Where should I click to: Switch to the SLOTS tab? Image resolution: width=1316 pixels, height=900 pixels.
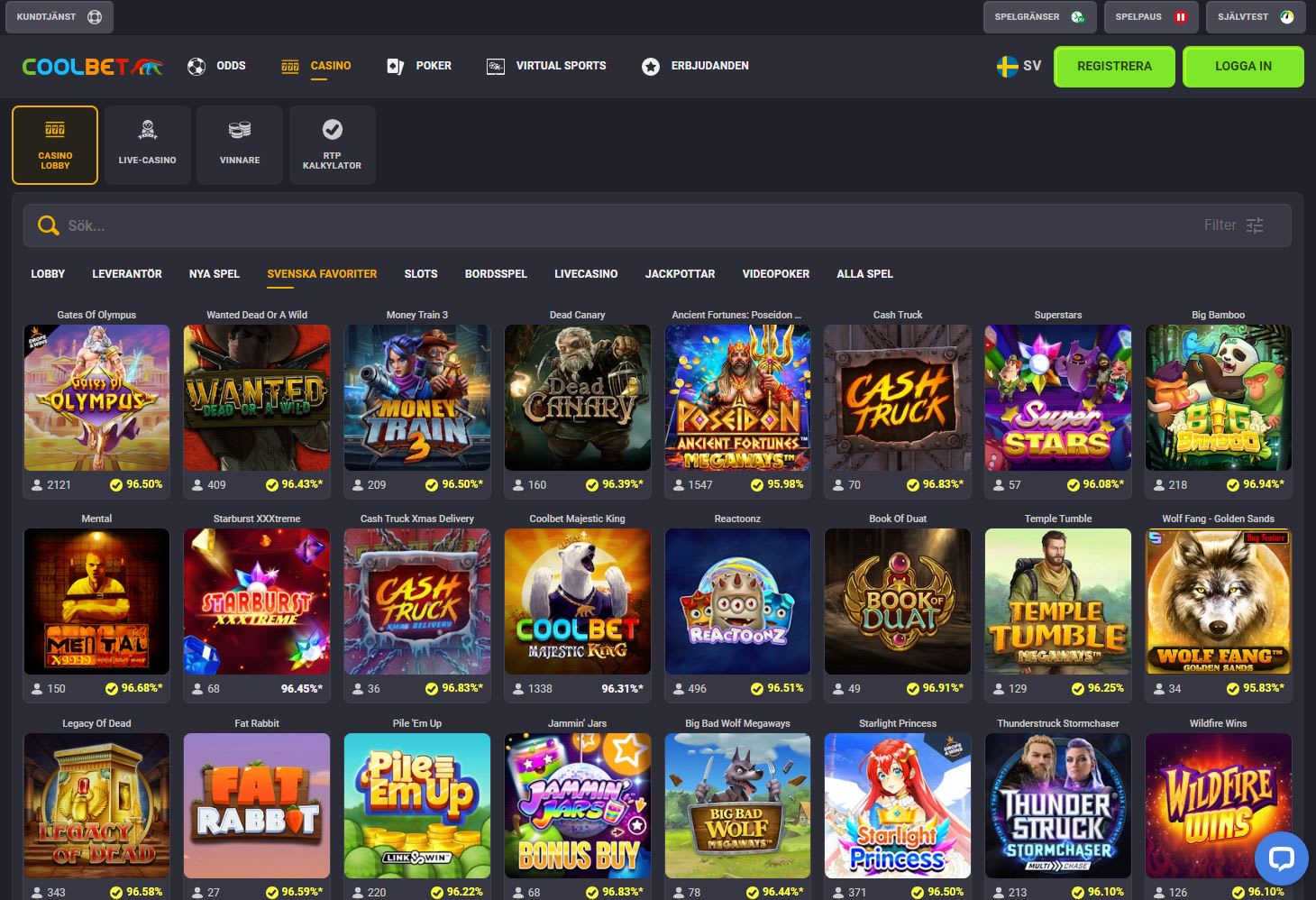point(420,273)
